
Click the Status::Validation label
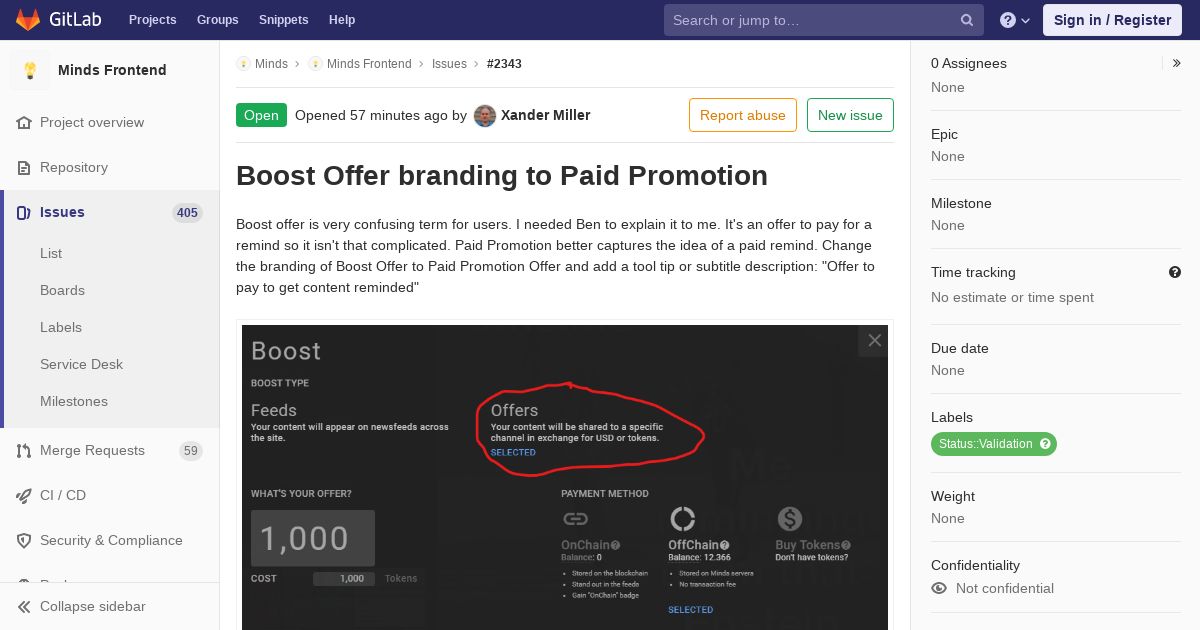tap(993, 444)
